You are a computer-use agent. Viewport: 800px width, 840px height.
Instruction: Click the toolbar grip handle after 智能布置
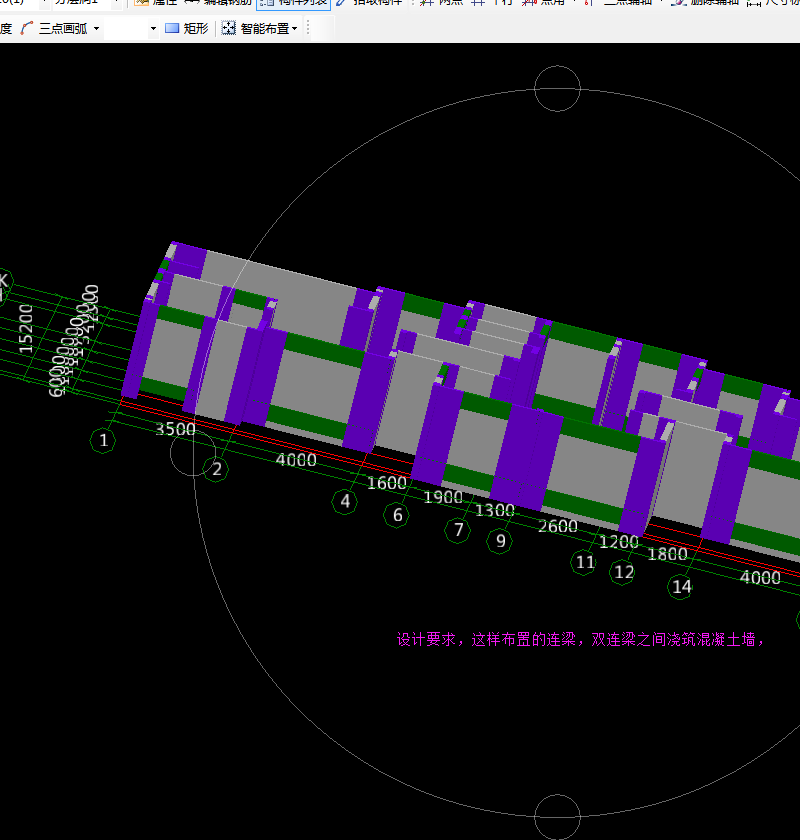308,28
